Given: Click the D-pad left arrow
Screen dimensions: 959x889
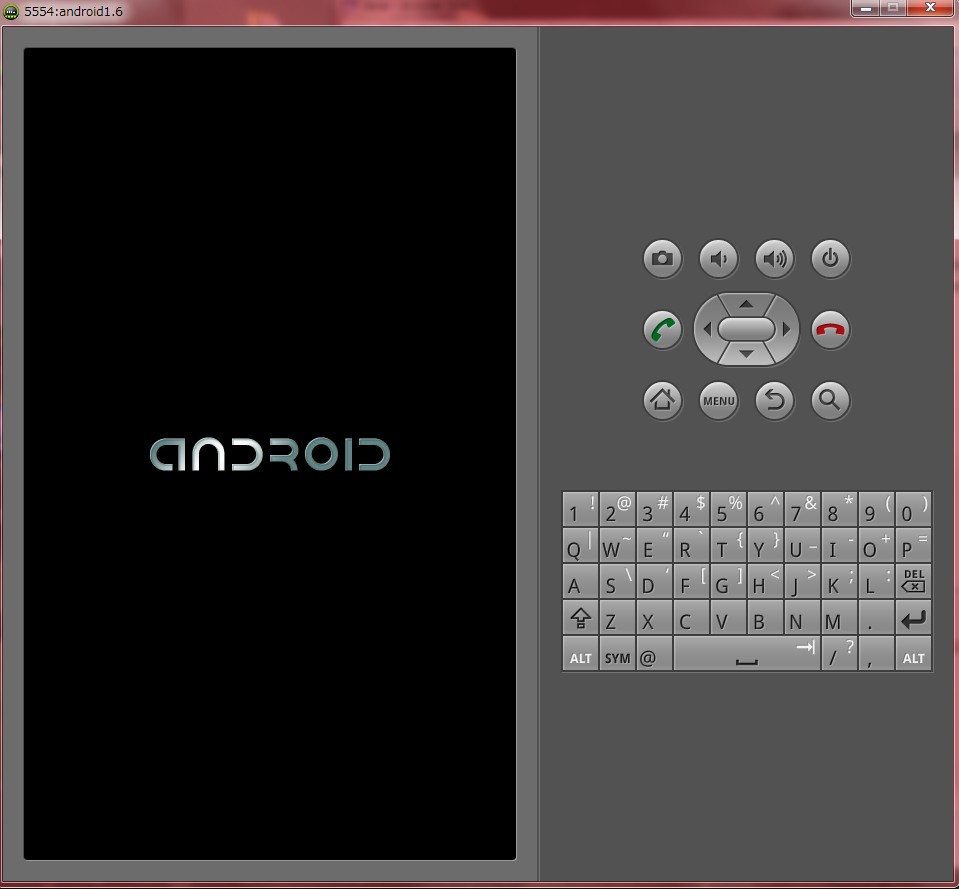Looking at the screenshot, I should click(x=706, y=330).
